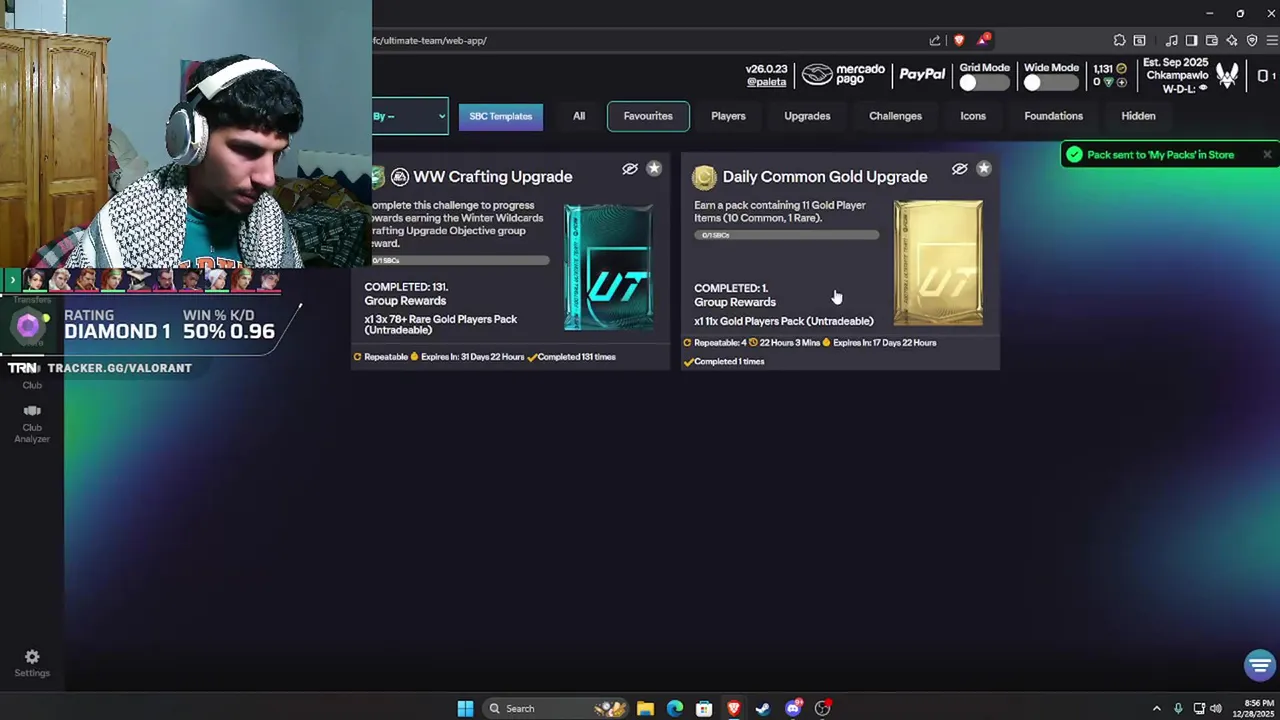Viewport: 1280px width, 720px height.
Task: Open the browser extensions puzzle icon
Action: tap(1119, 40)
